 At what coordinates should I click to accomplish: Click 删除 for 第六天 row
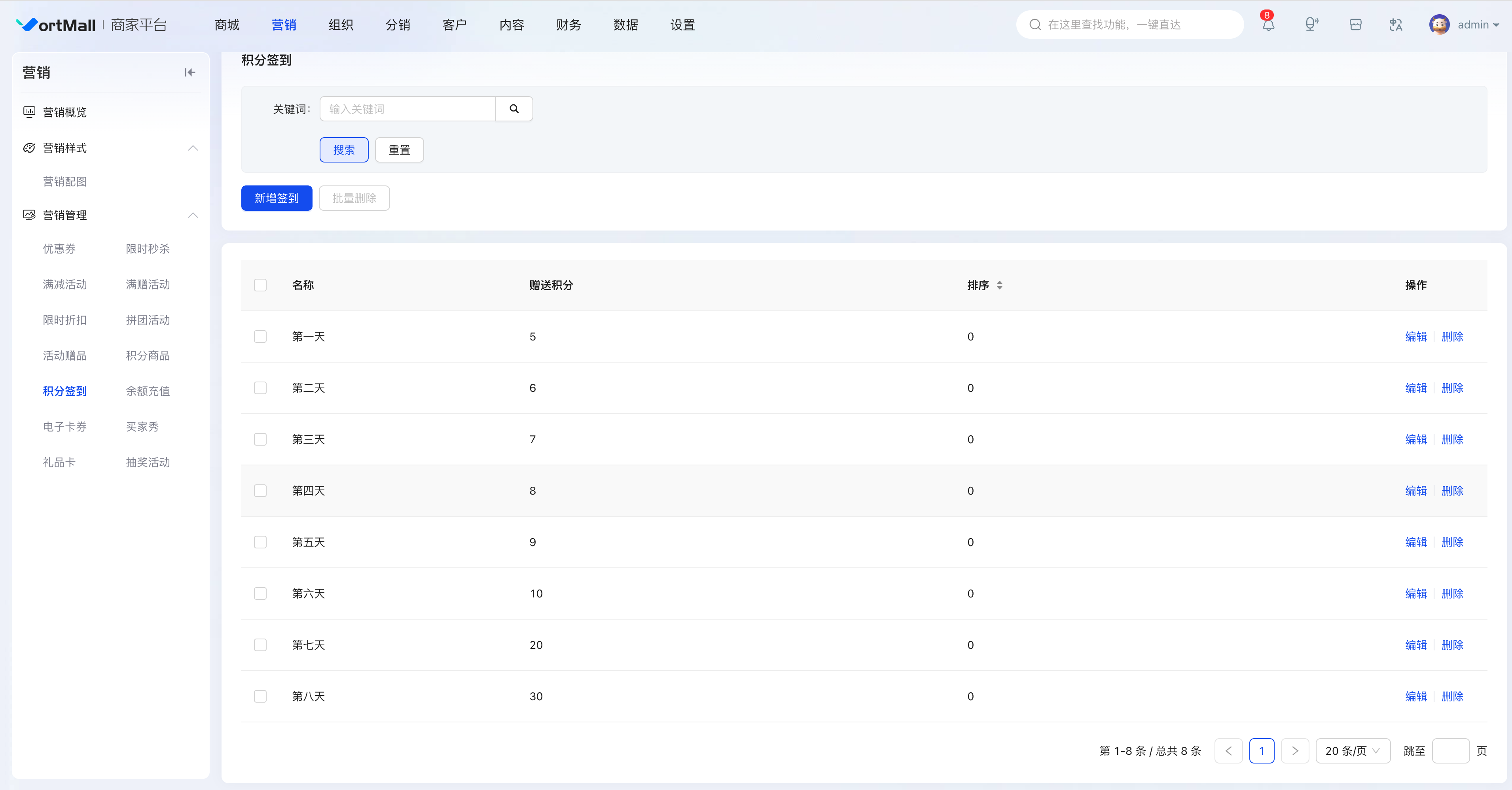1452,593
